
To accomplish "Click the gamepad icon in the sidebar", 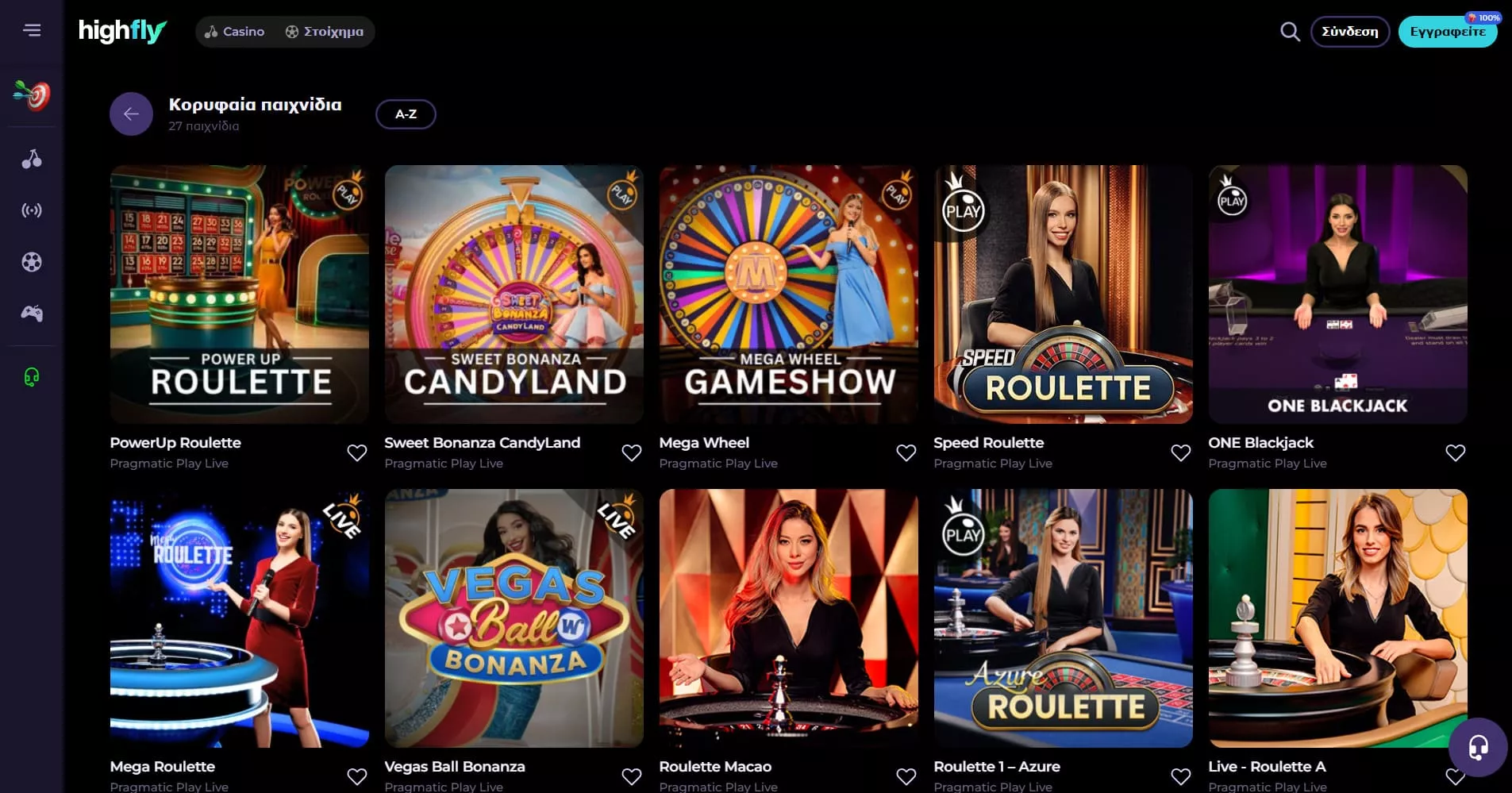I will 32,314.
